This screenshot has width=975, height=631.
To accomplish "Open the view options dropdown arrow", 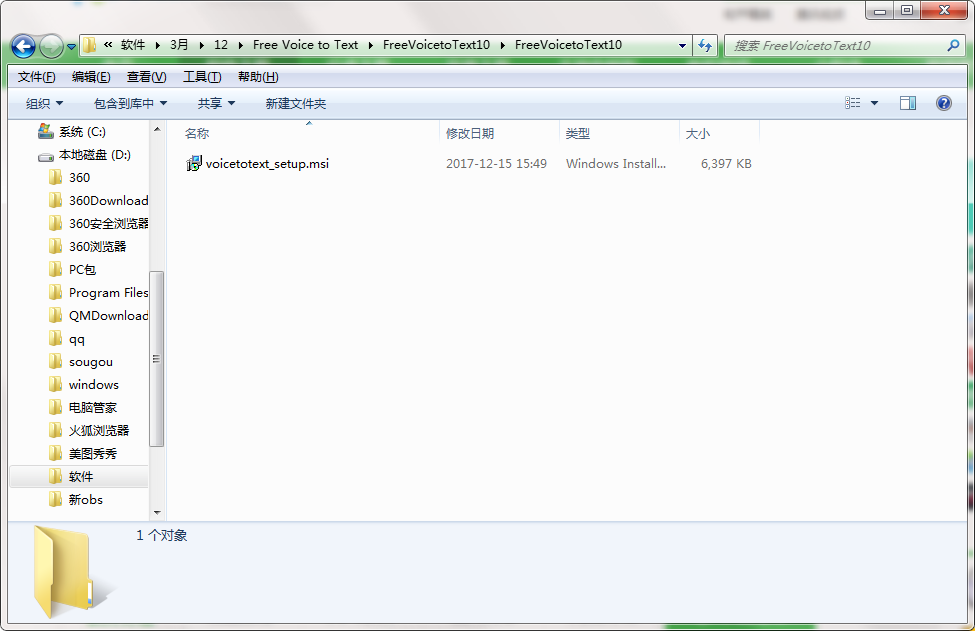I will point(874,103).
